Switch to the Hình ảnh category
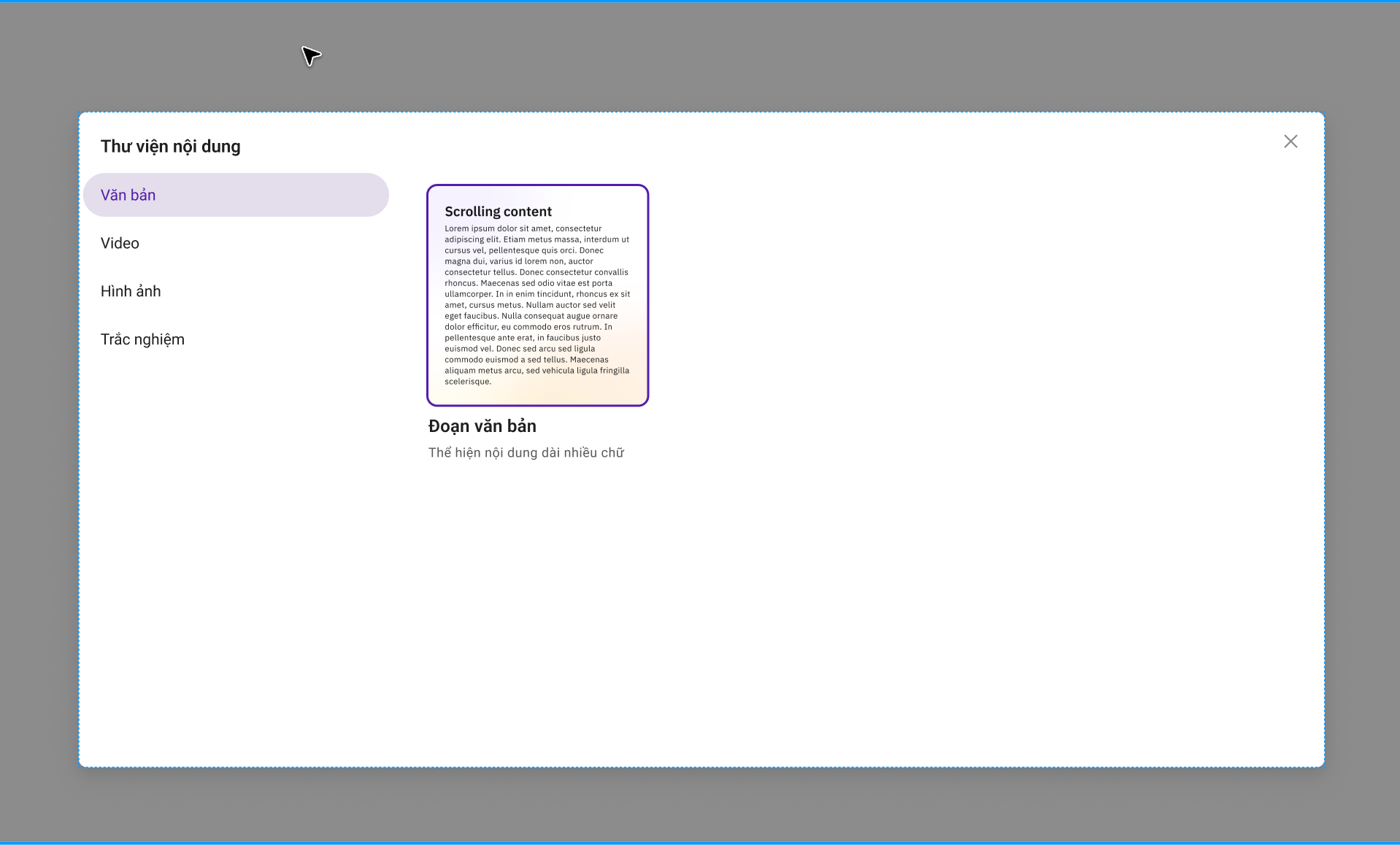The width and height of the screenshot is (1400, 845). (x=236, y=291)
